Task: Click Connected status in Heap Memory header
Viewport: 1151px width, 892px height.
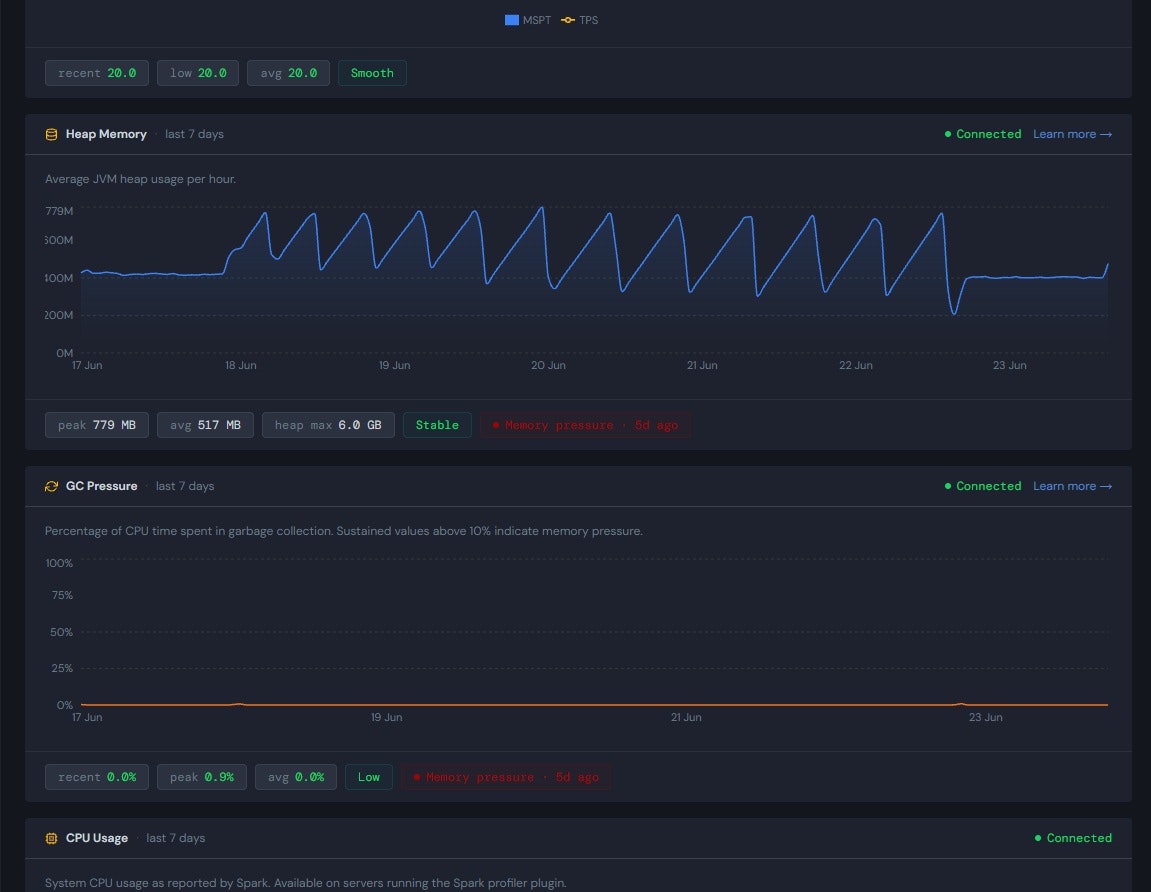Action: 983,134
